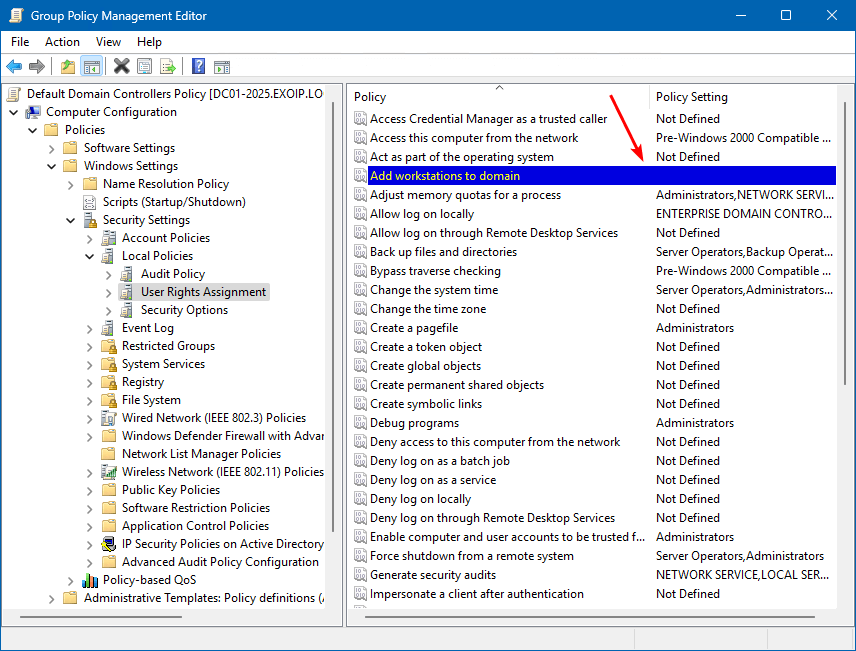Click the Back arrow toolbar icon
The image size is (856, 651).
pos(14,67)
